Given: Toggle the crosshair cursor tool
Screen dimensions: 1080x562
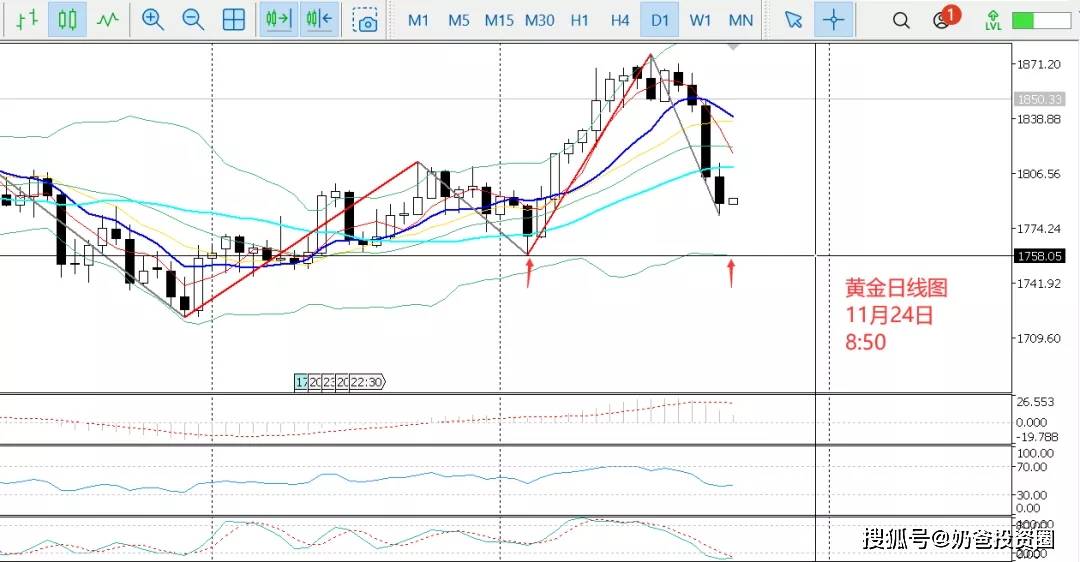Looking at the screenshot, I should (x=833, y=19).
